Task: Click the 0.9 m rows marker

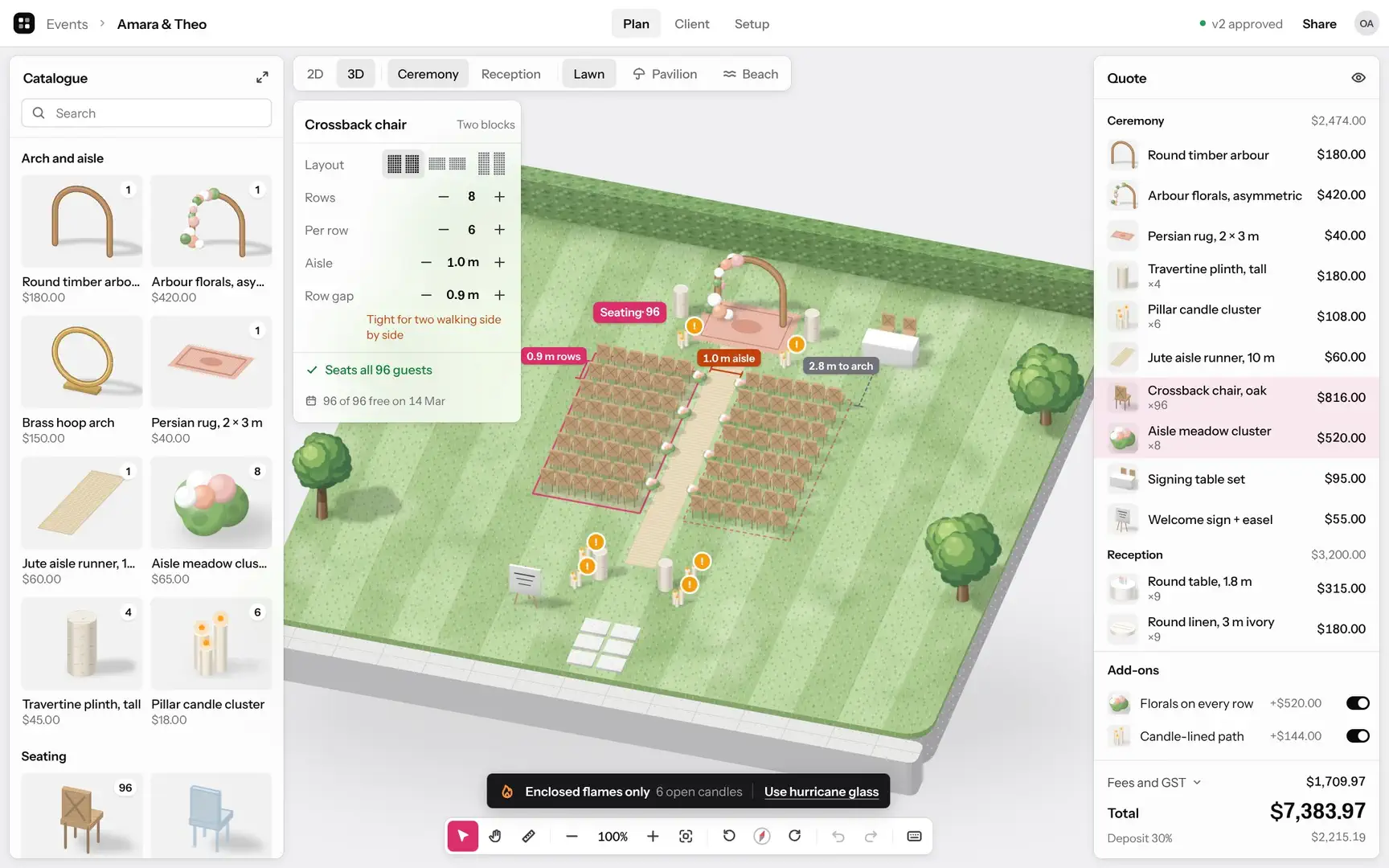Action: (x=553, y=356)
